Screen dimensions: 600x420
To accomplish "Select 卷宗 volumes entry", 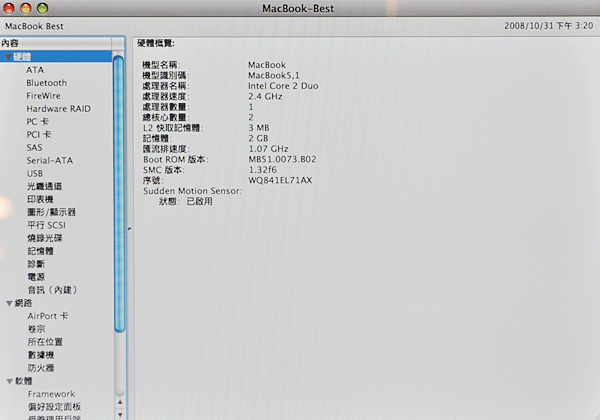I will (x=36, y=329).
